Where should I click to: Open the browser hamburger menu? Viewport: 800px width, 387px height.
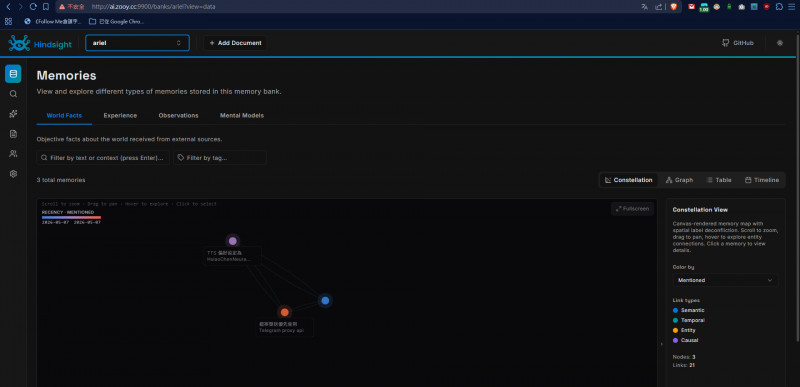pos(792,7)
